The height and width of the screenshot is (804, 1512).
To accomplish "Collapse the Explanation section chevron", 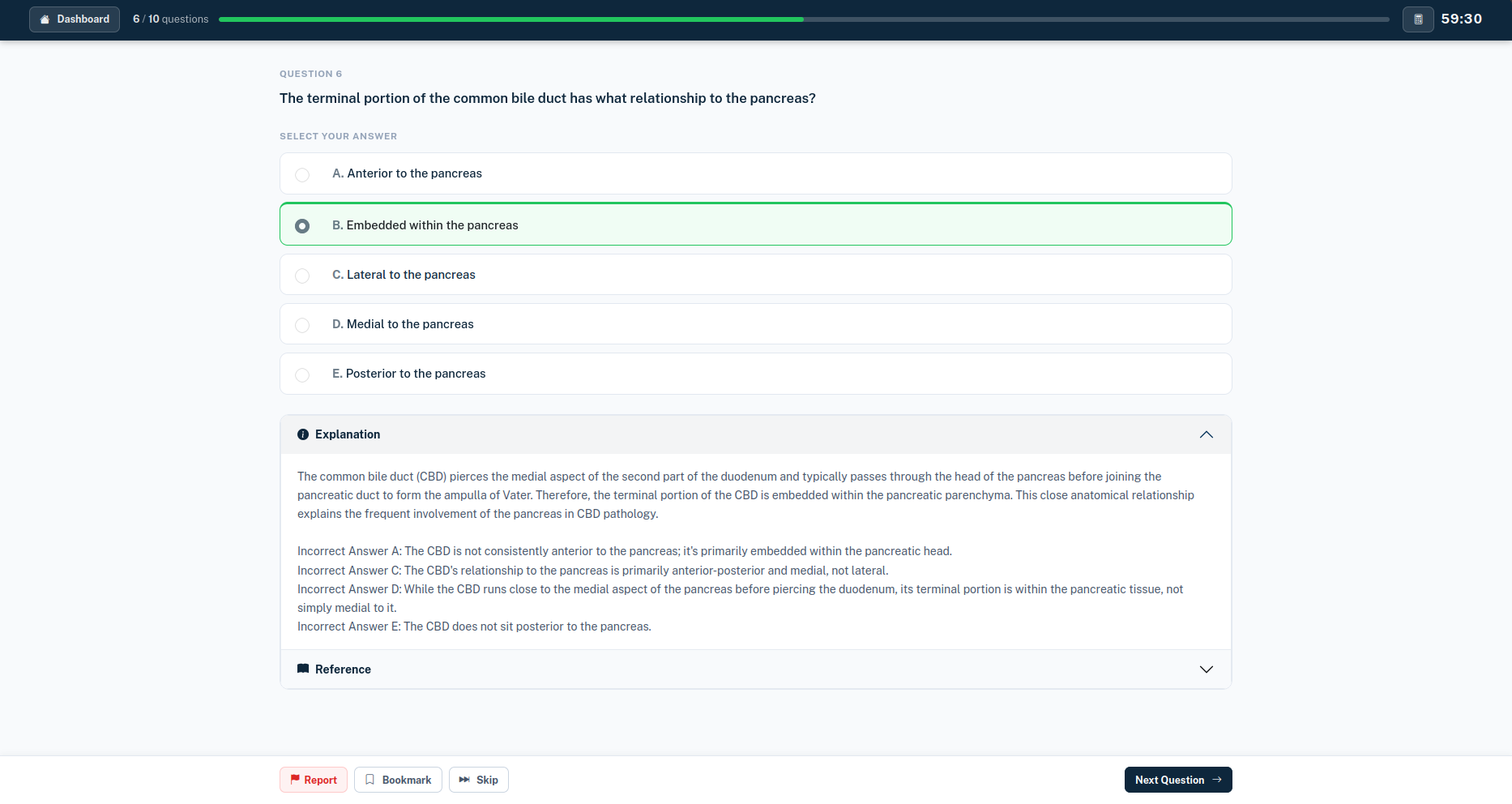I will pos(1207,434).
